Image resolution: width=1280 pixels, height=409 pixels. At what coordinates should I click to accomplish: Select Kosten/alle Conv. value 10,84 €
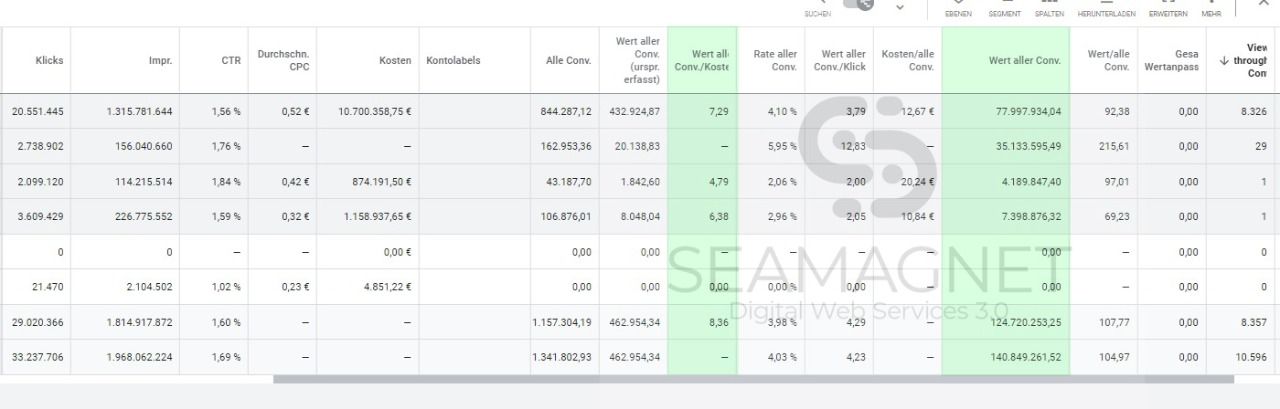(x=916, y=216)
